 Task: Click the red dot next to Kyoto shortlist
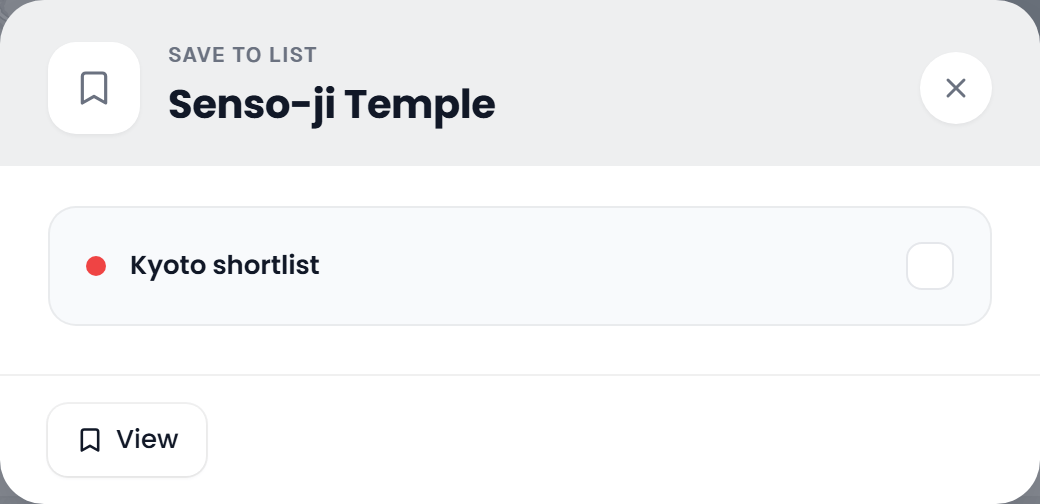tap(96, 266)
